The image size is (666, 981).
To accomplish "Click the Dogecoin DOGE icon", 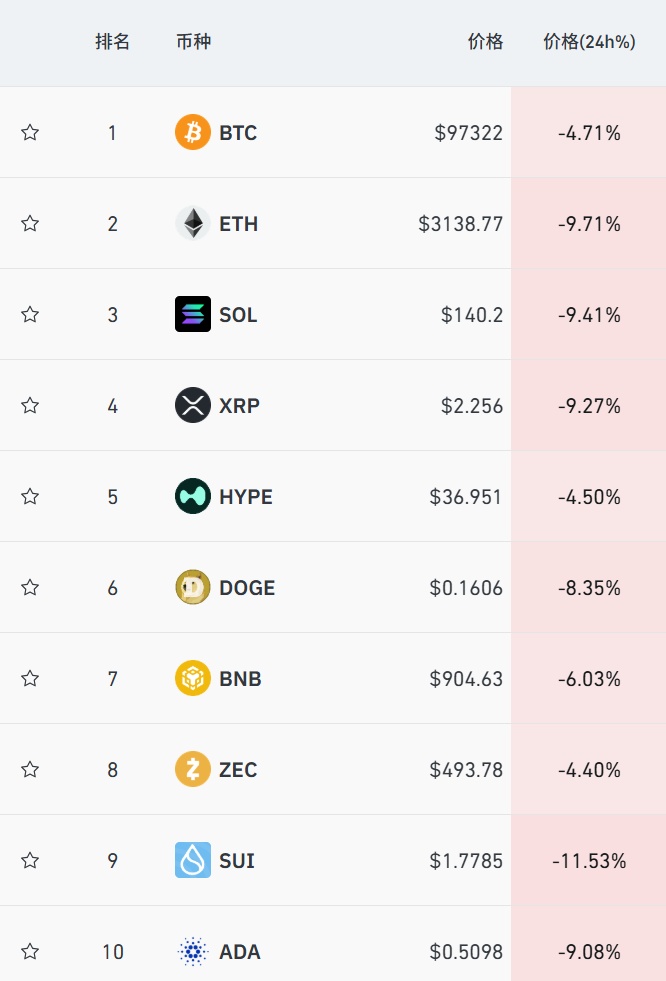I will pyautogui.click(x=192, y=587).
